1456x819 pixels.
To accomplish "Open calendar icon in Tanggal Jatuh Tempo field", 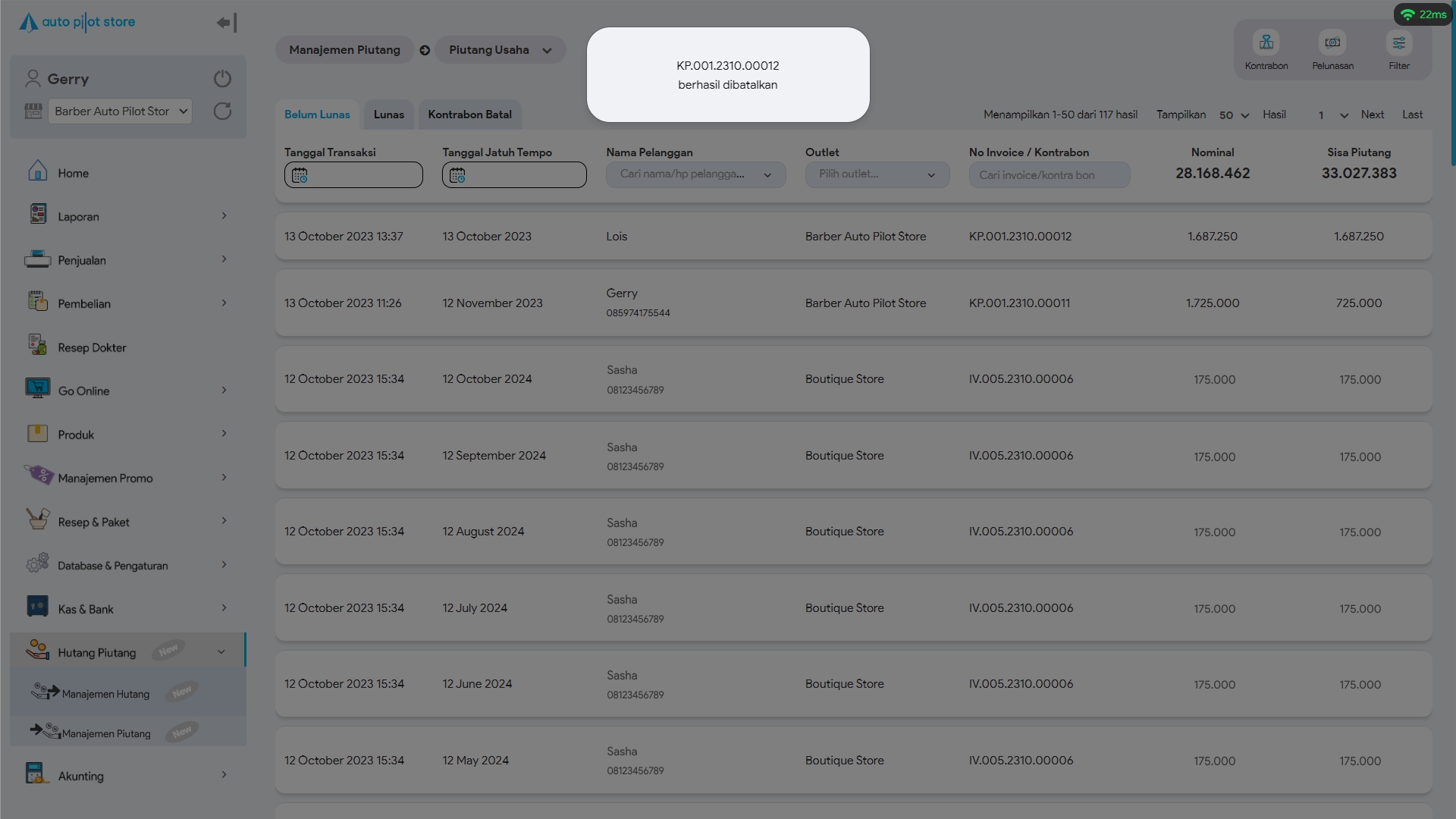I will (x=457, y=175).
